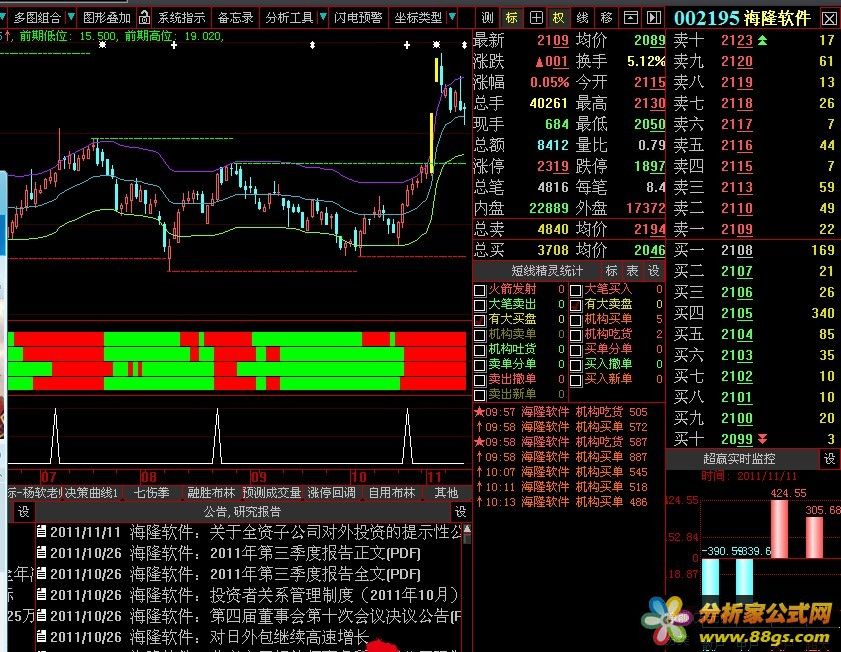Click the down arrows beside 买十

762,439
